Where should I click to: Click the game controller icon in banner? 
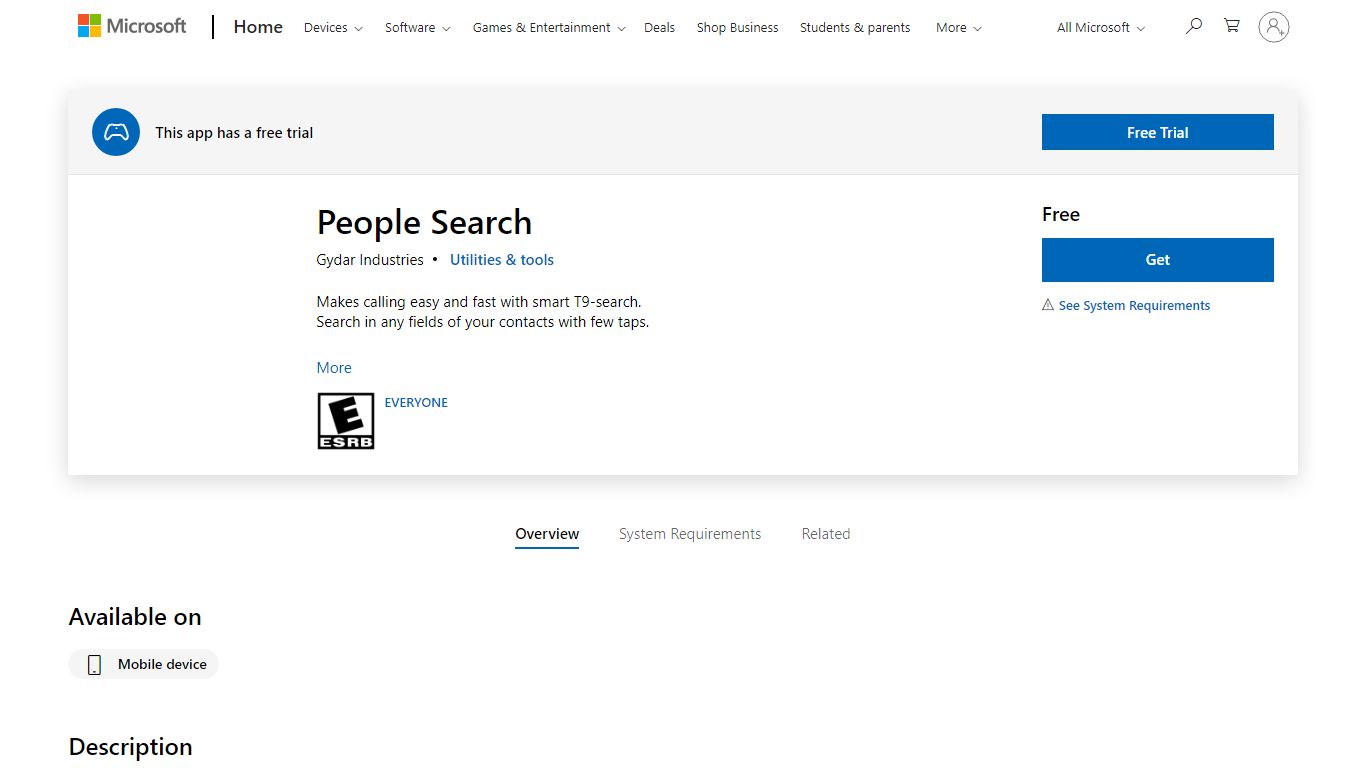116,132
